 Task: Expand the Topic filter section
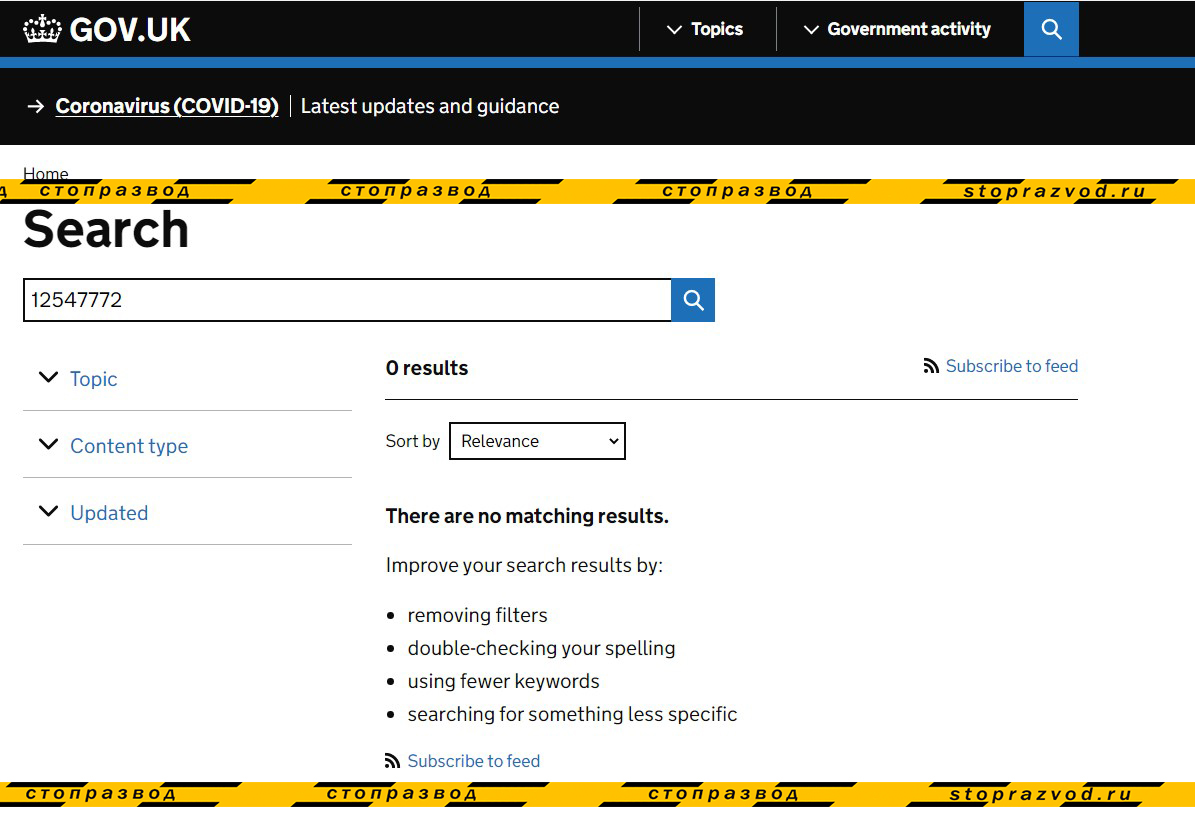click(93, 379)
